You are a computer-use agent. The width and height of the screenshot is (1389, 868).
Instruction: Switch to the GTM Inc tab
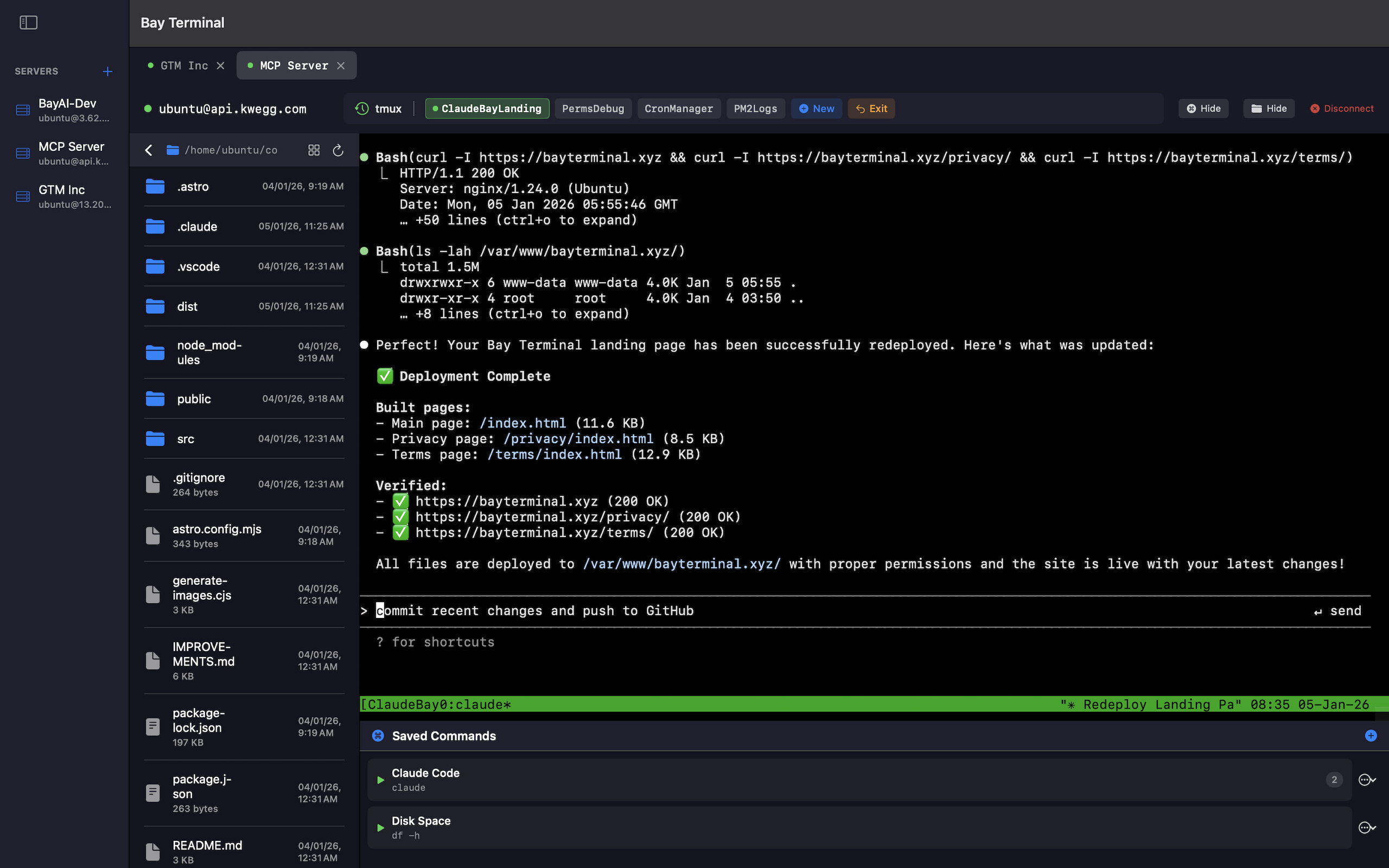184,66
